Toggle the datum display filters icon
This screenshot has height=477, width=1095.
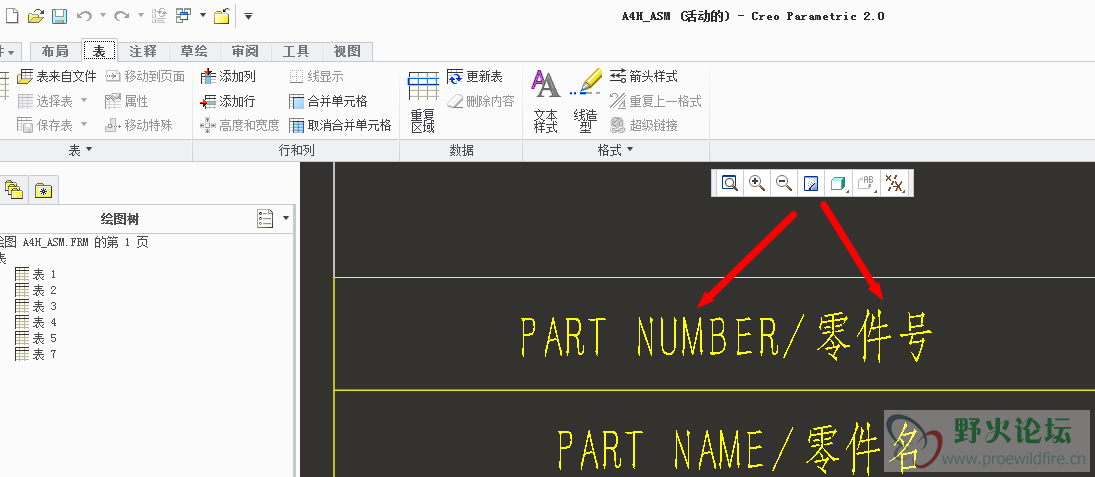(895, 183)
